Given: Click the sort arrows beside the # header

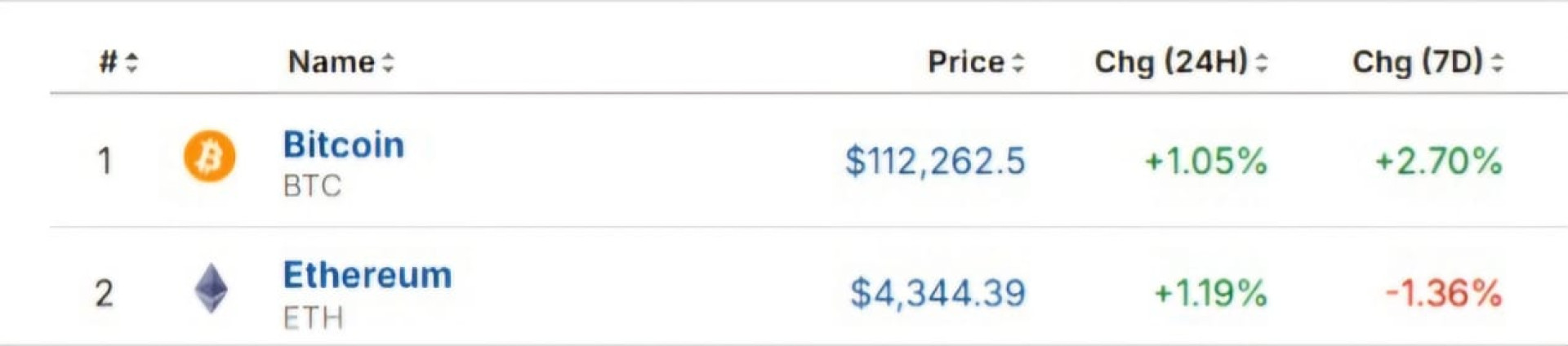Looking at the screenshot, I should click(131, 62).
